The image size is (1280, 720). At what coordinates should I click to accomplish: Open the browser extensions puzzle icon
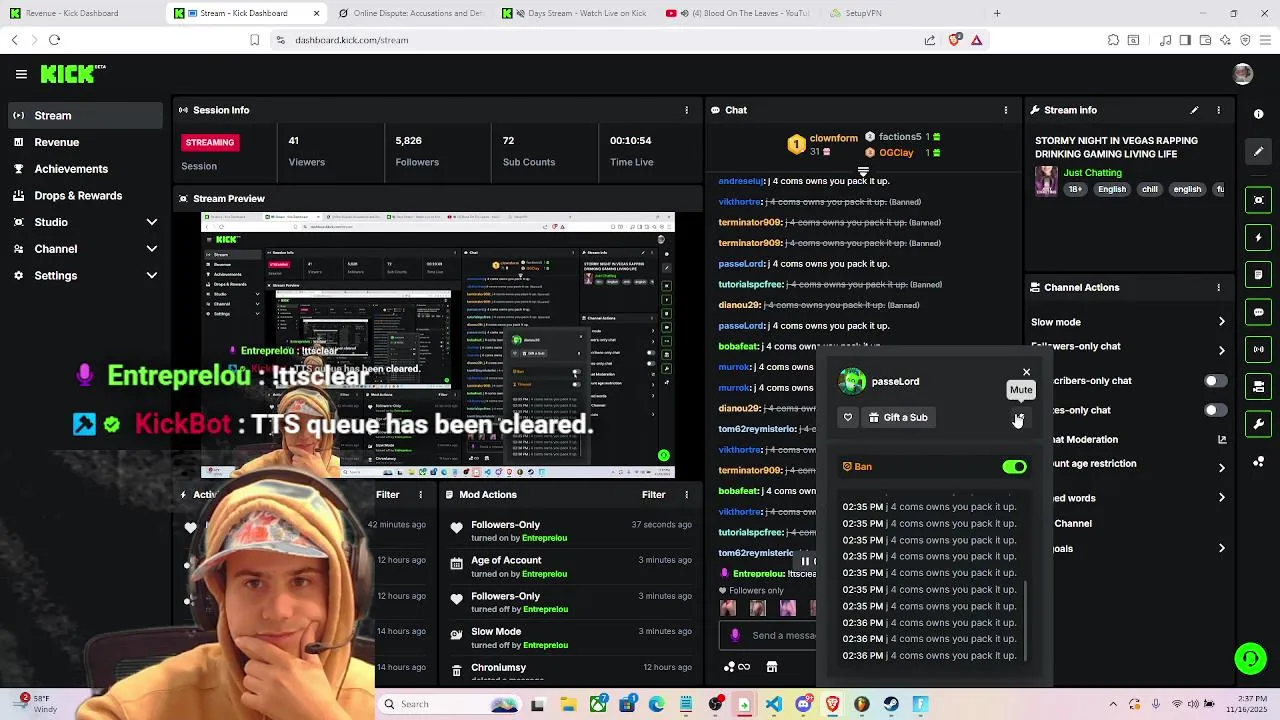click(x=1113, y=40)
